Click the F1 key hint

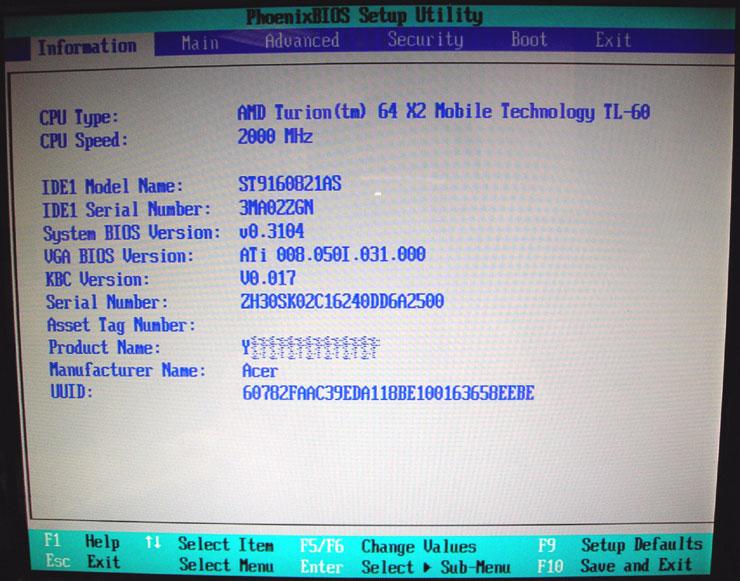coord(52,539)
